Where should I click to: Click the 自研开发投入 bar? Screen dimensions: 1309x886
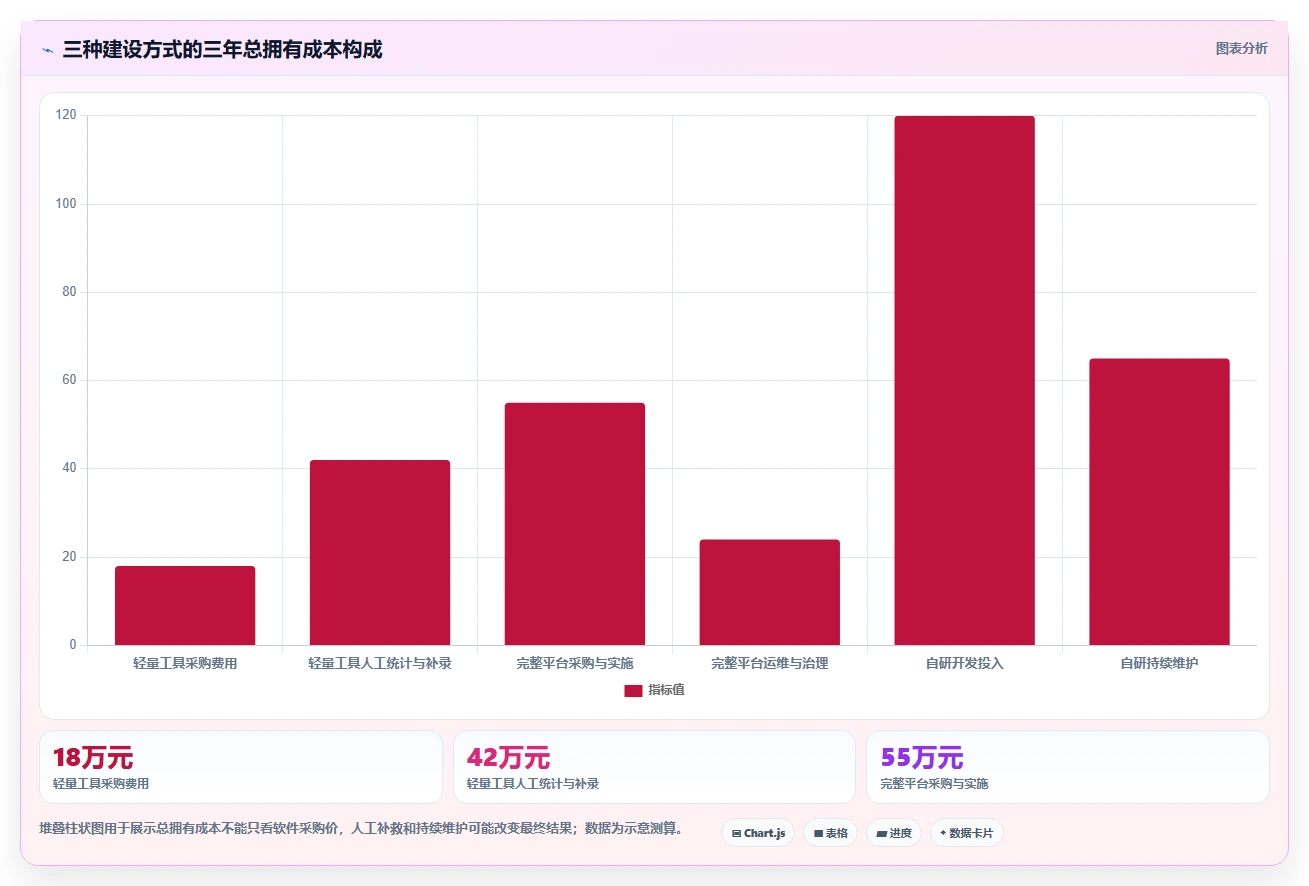click(965, 380)
